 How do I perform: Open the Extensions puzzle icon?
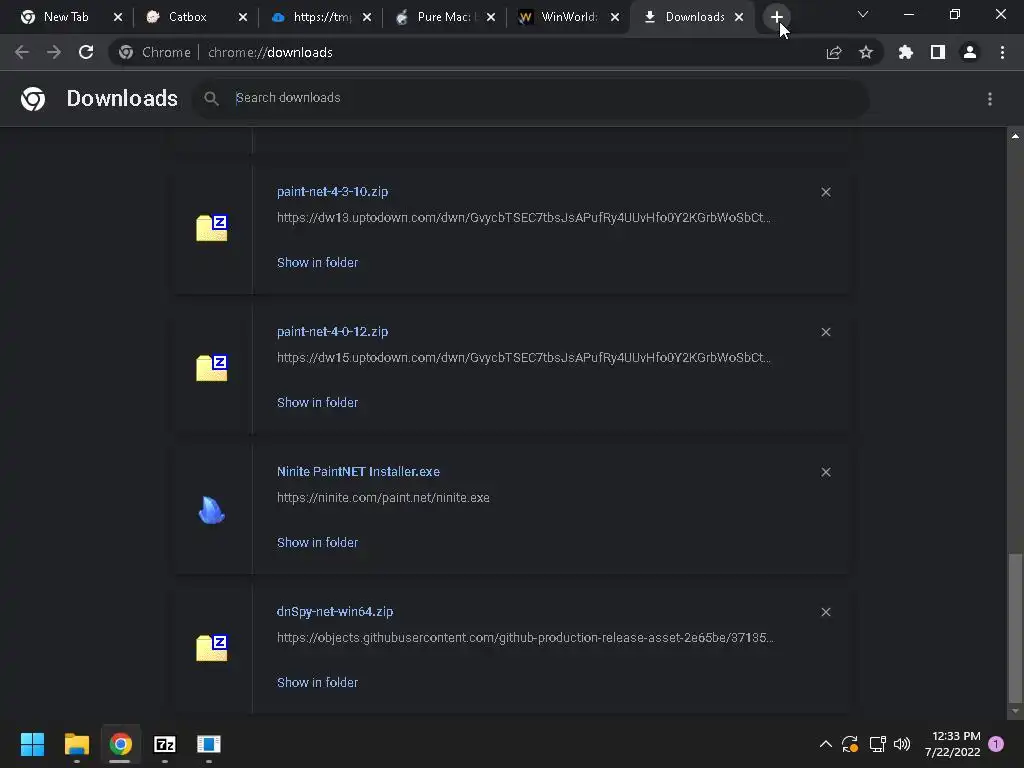[906, 52]
